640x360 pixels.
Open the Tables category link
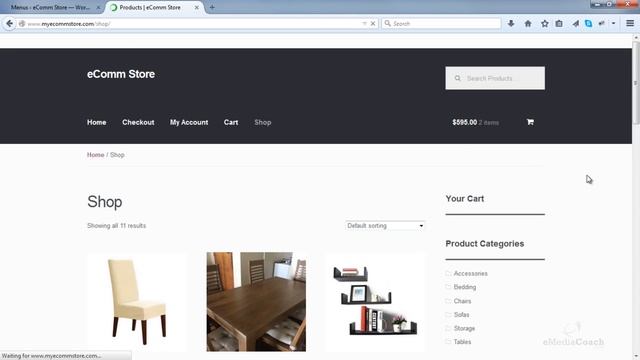[462, 342]
